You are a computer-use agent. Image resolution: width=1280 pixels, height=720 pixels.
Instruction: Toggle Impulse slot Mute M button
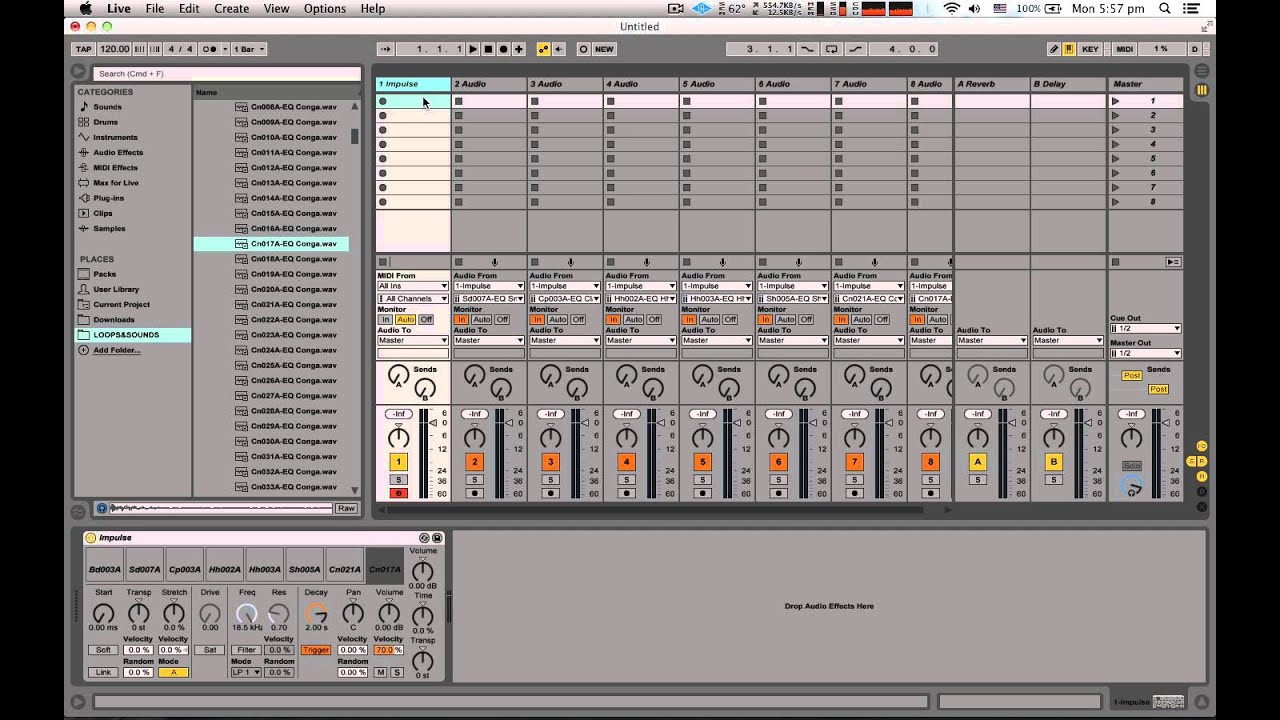tap(381, 672)
